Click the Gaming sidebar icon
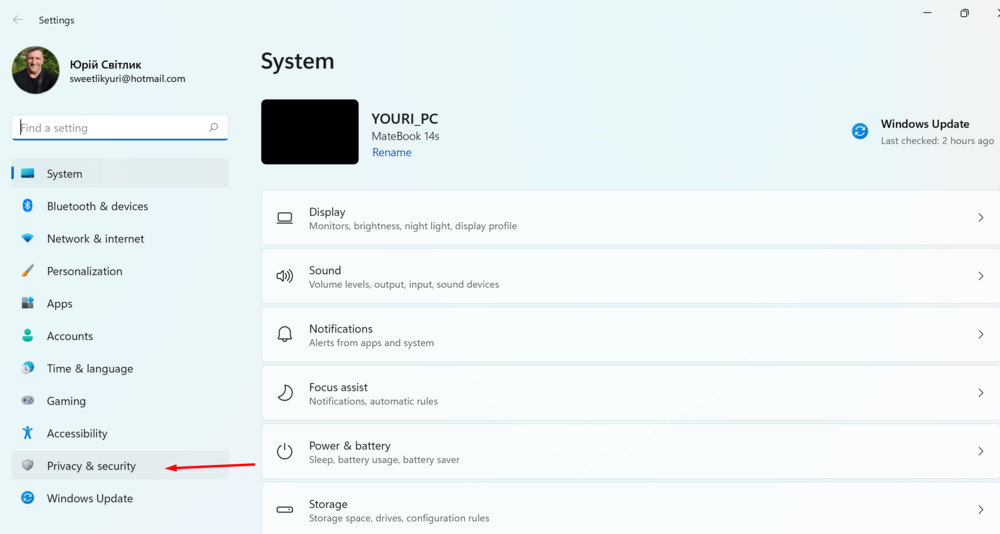Image resolution: width=1000 pixels, height=534 pixels. (x=28, y=401)
